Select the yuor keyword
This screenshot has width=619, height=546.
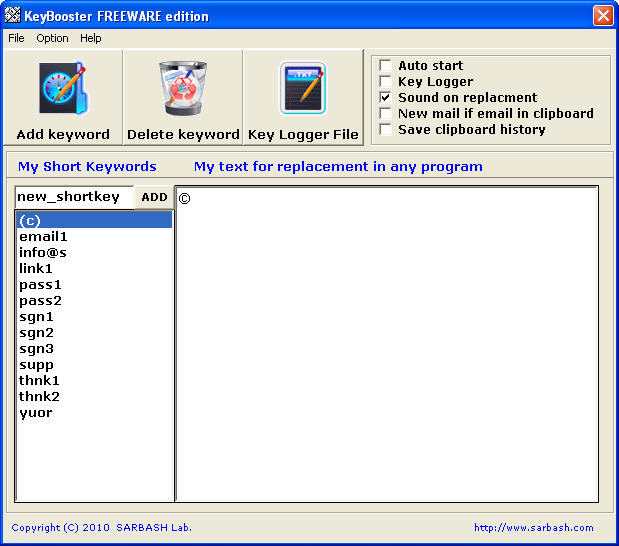pos(95,412)
